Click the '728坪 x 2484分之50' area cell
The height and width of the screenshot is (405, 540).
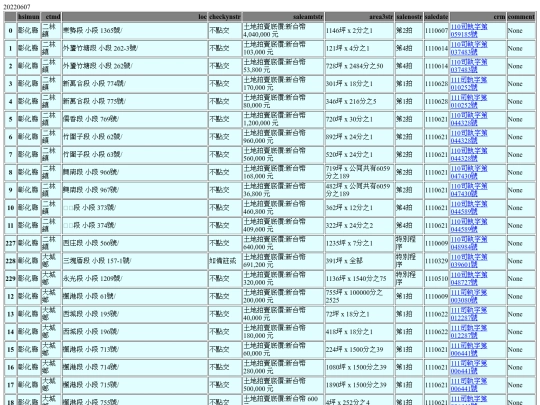point(360,66)
